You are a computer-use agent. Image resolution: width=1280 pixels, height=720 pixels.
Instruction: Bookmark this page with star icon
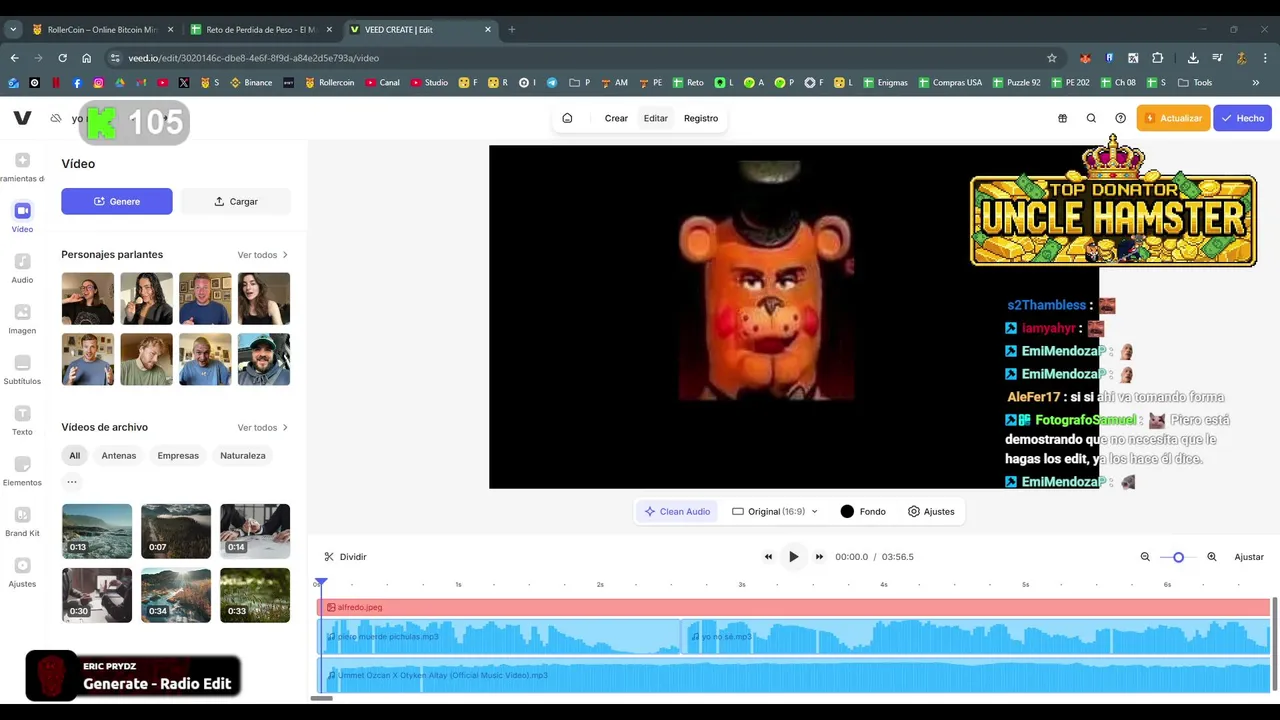tap(1051, 58)
